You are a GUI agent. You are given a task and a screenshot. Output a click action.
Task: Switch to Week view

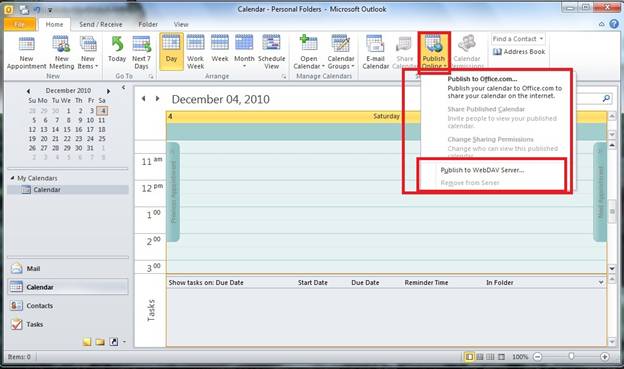220,49
